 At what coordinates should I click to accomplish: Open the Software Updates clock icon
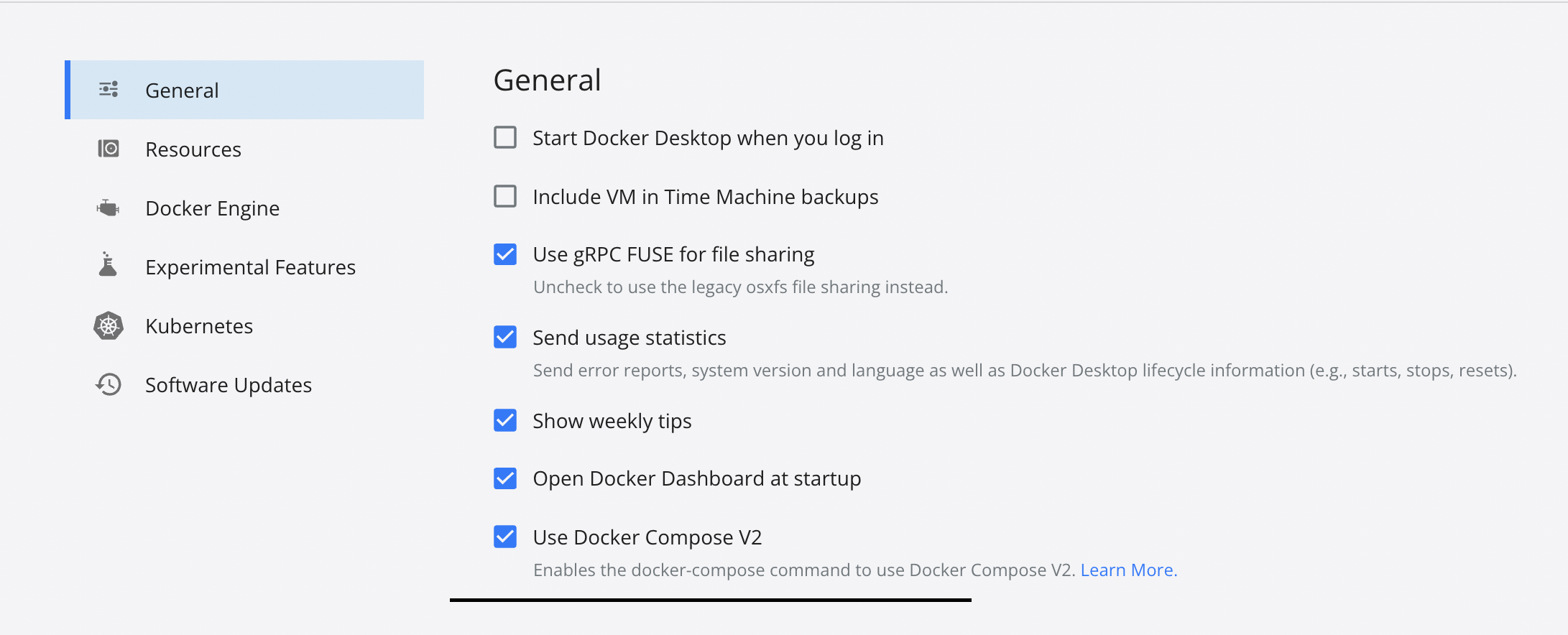pos(109,384)
